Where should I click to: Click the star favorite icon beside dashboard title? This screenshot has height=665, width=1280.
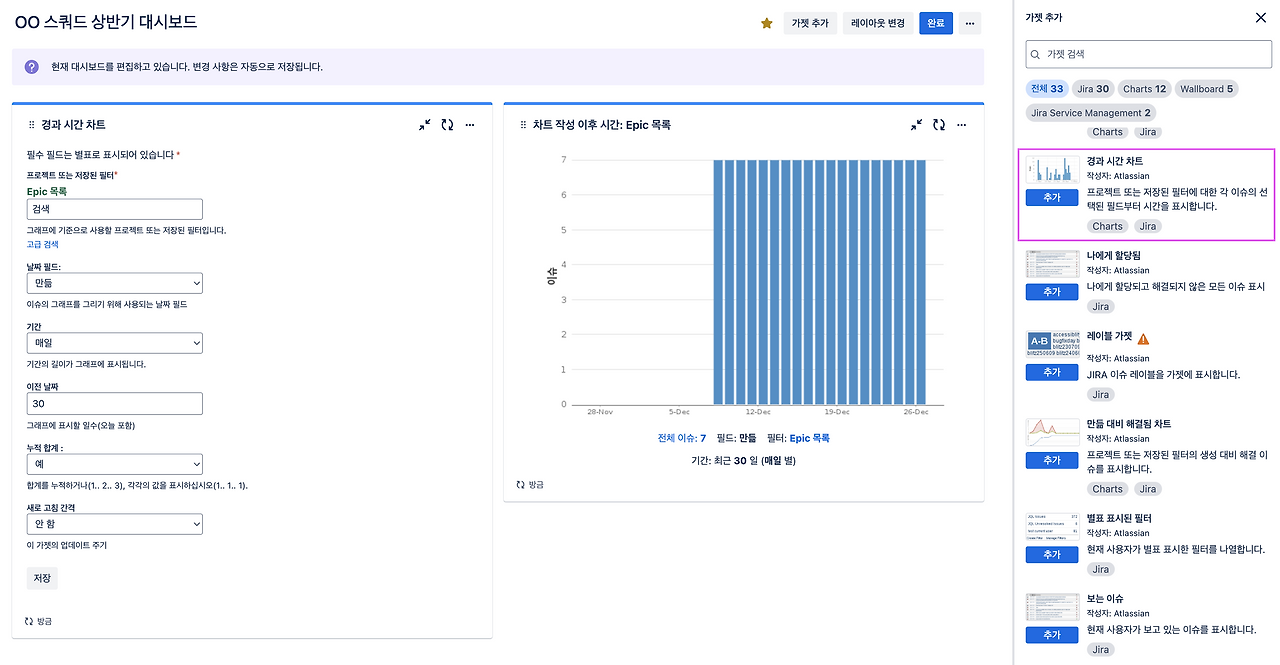coord(767,23)
